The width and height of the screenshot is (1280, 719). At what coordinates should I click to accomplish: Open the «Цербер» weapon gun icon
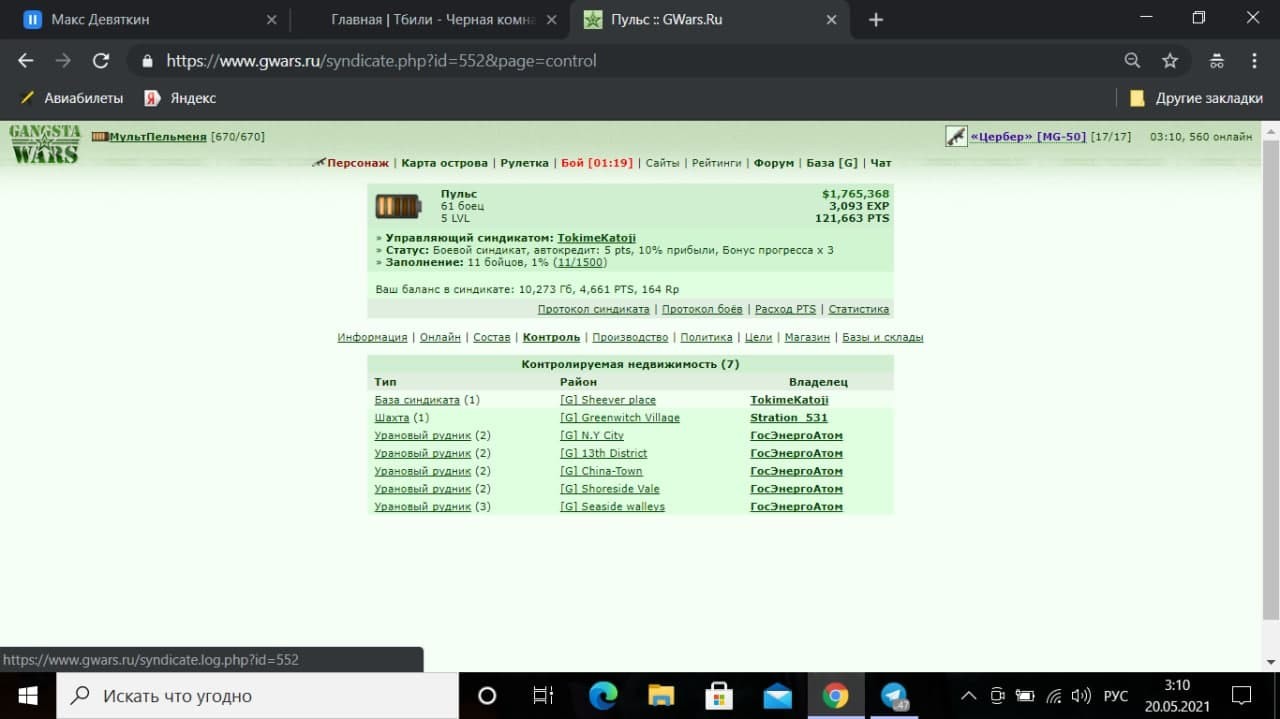[x=956, y=136]
